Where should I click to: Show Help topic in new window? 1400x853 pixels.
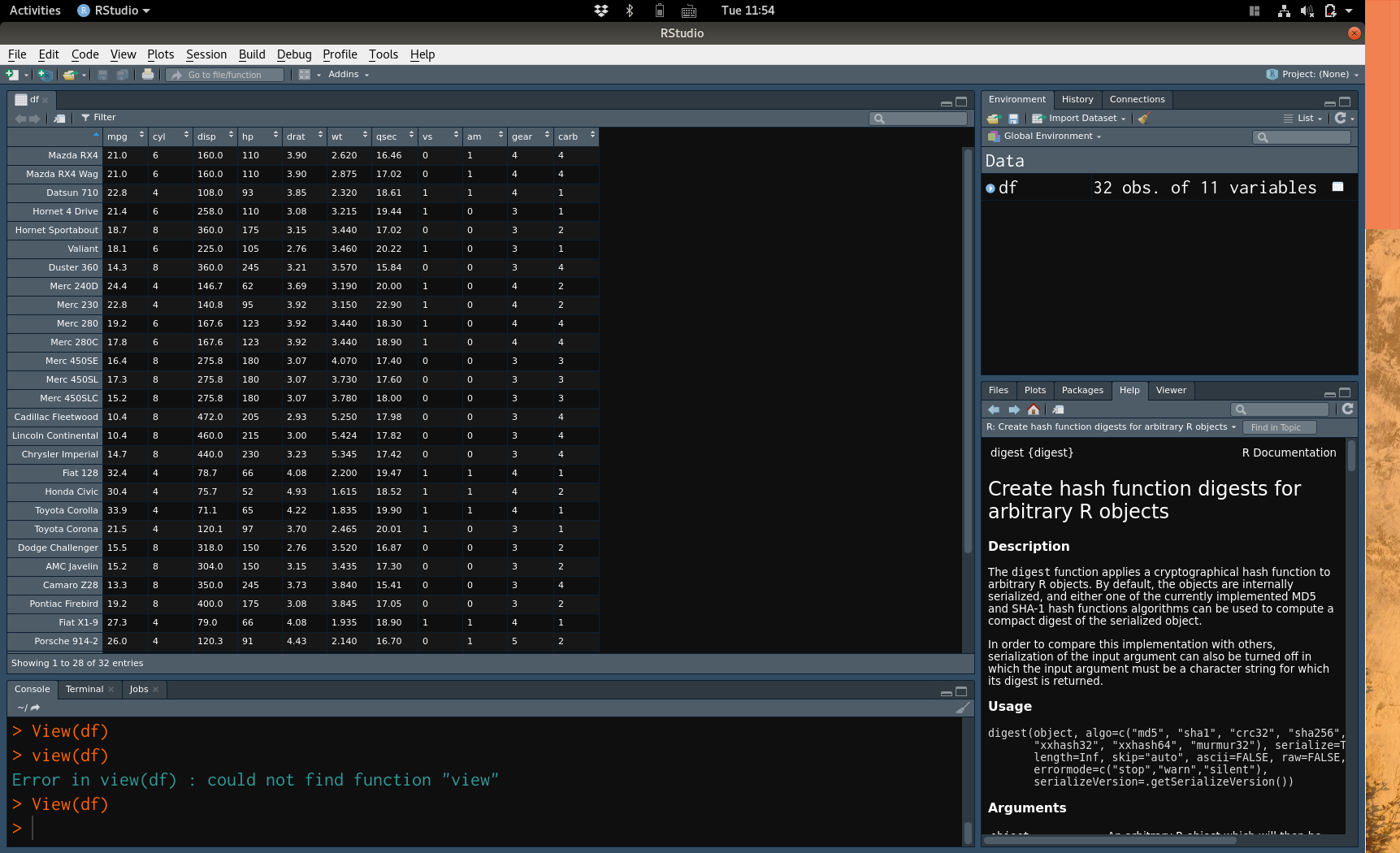[x=1058, y=409]
